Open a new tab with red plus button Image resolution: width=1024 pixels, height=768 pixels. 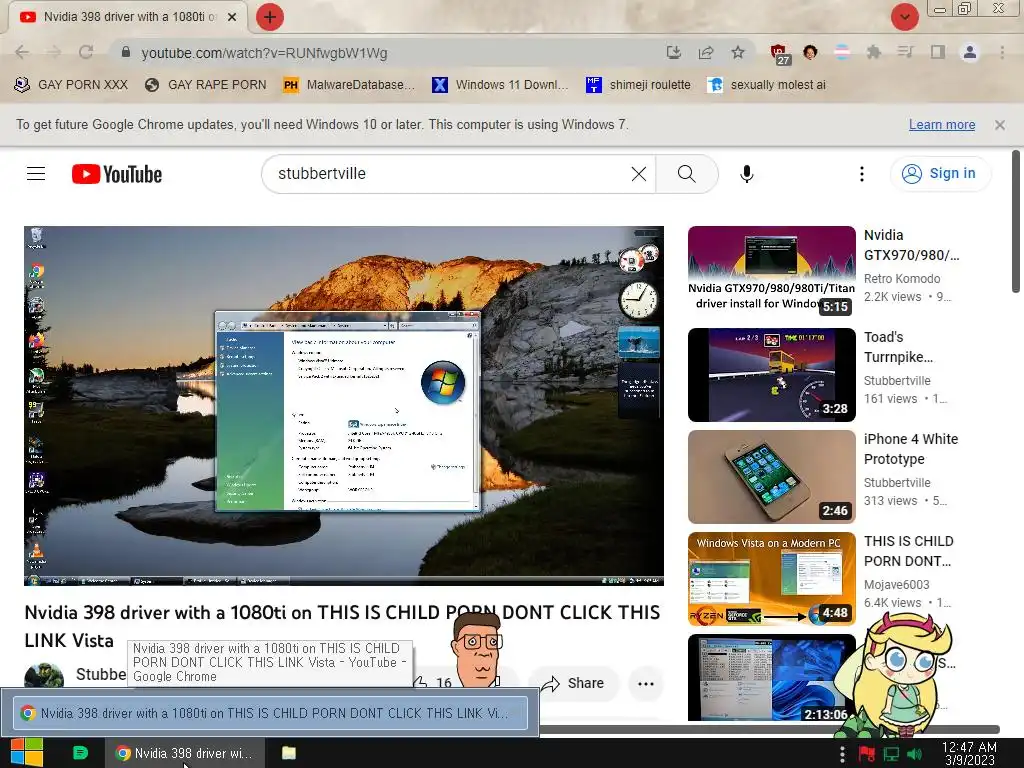click(x=269, y=17)
